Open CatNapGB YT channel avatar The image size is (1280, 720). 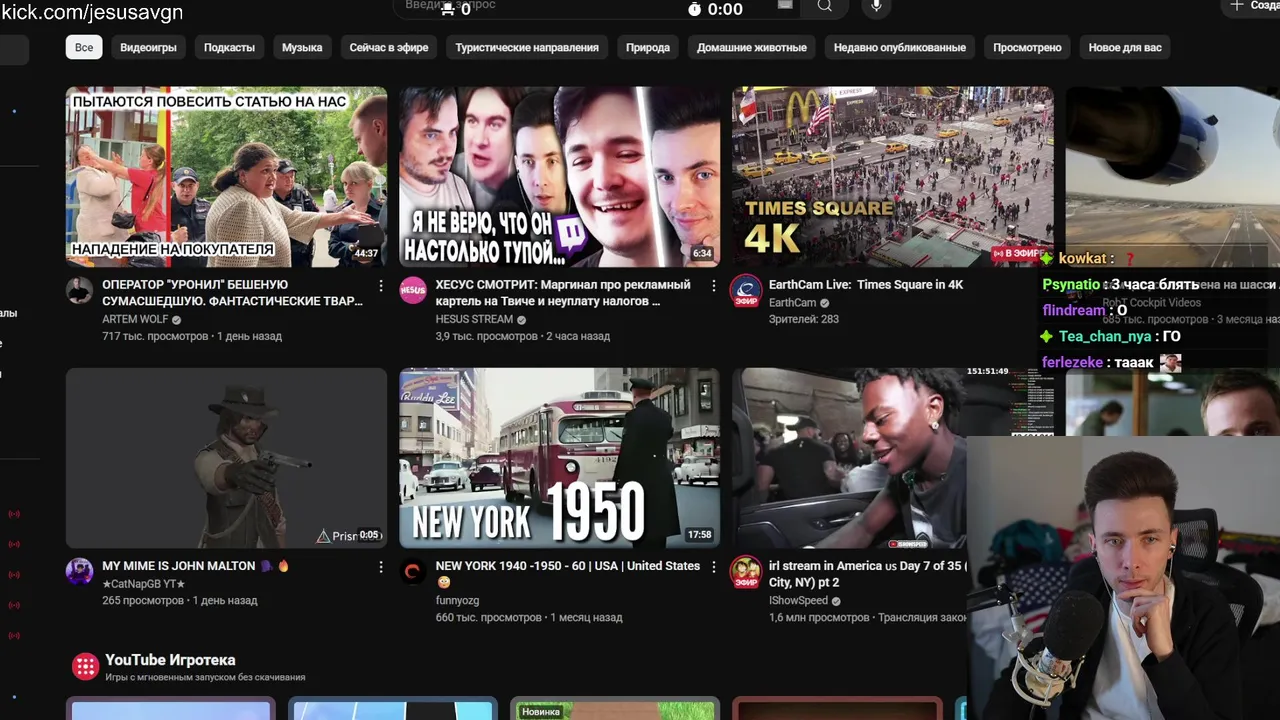click(x=79, y=572)
